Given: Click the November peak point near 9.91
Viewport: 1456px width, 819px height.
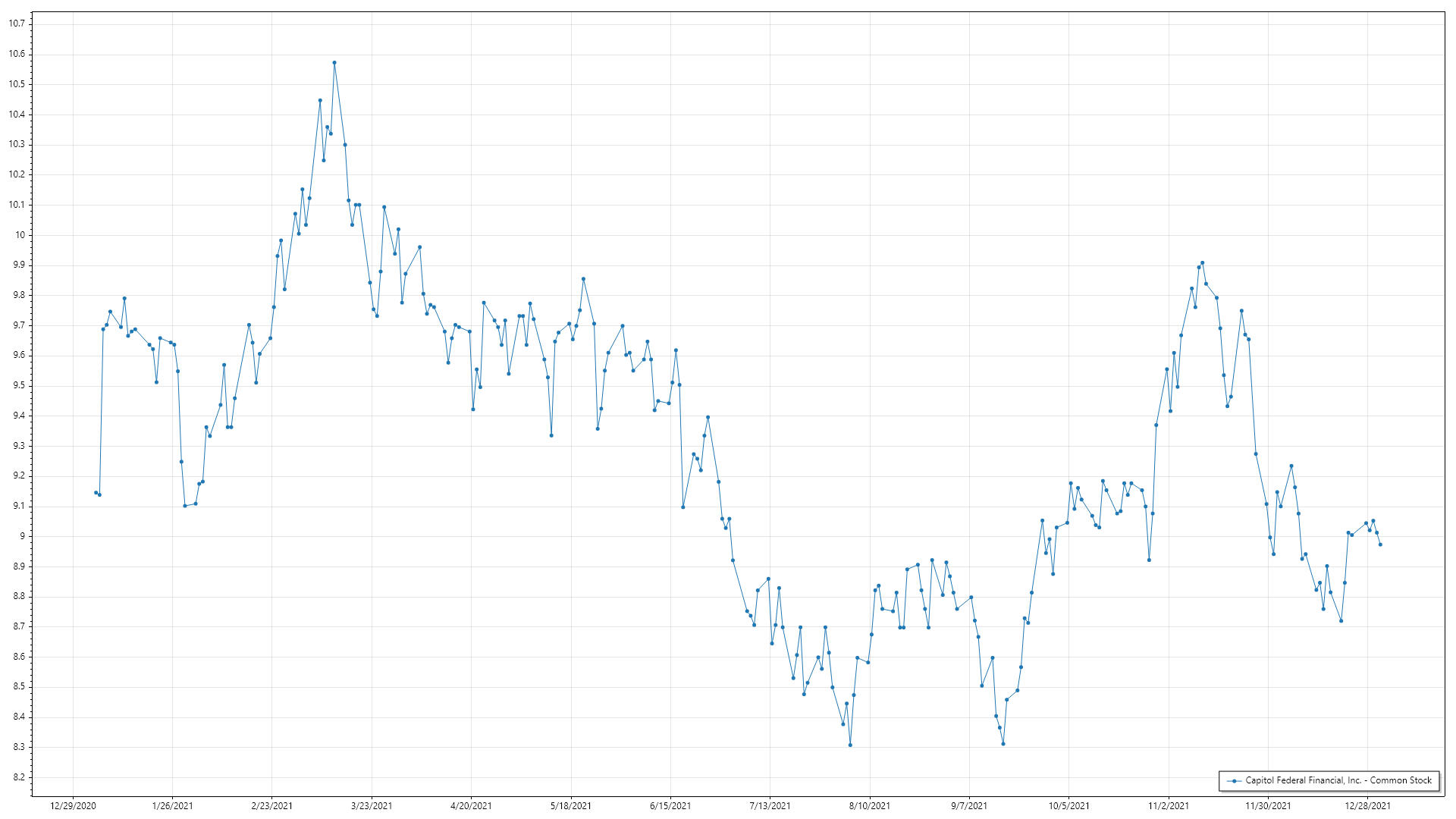Looking at the screenshot, I should point(1203,263).
